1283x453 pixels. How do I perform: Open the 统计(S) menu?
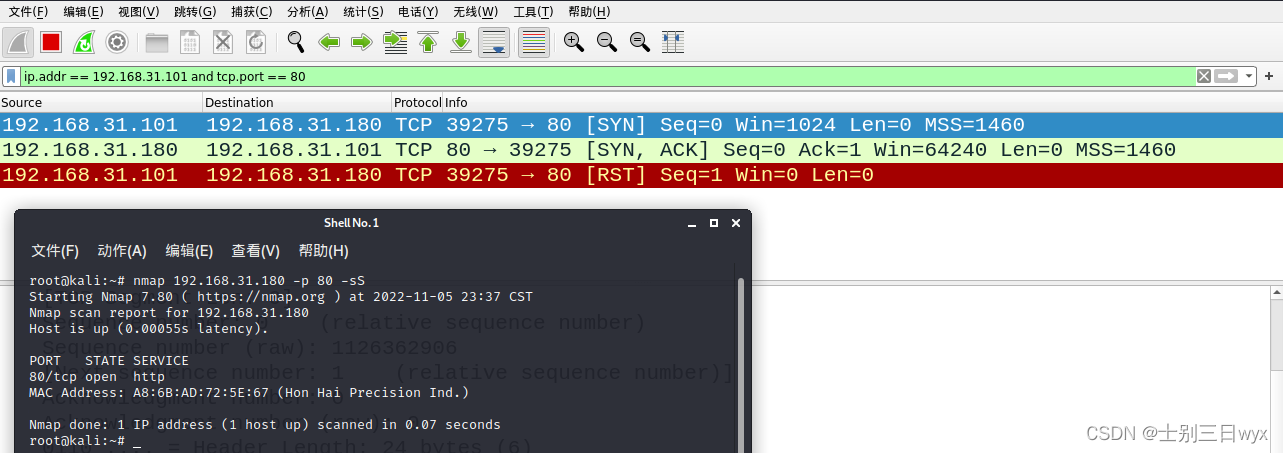tap(363, 12)
